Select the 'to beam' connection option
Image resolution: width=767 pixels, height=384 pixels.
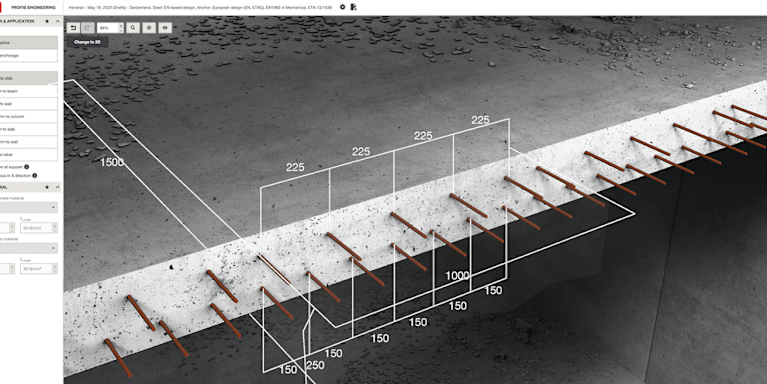28,91
